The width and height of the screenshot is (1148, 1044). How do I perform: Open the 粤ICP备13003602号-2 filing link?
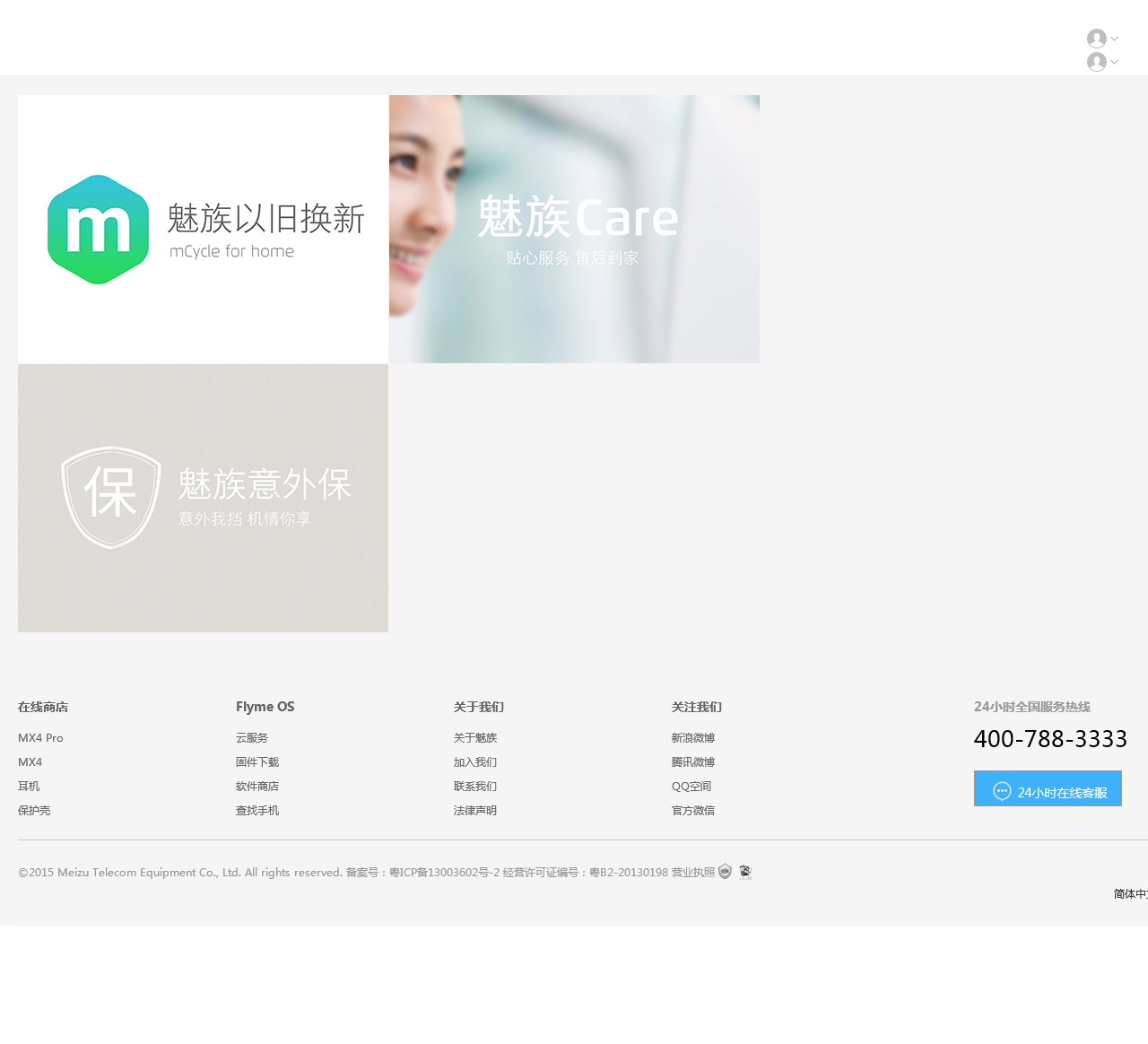pyautogui.click(x=444, y=873)
